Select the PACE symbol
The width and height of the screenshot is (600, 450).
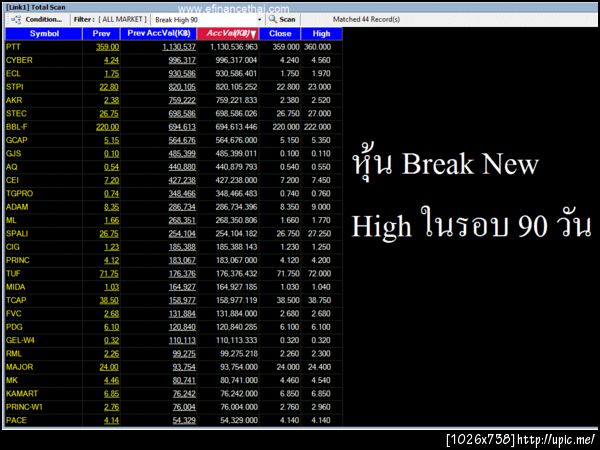pyautogui.click(x=16, y=421)
